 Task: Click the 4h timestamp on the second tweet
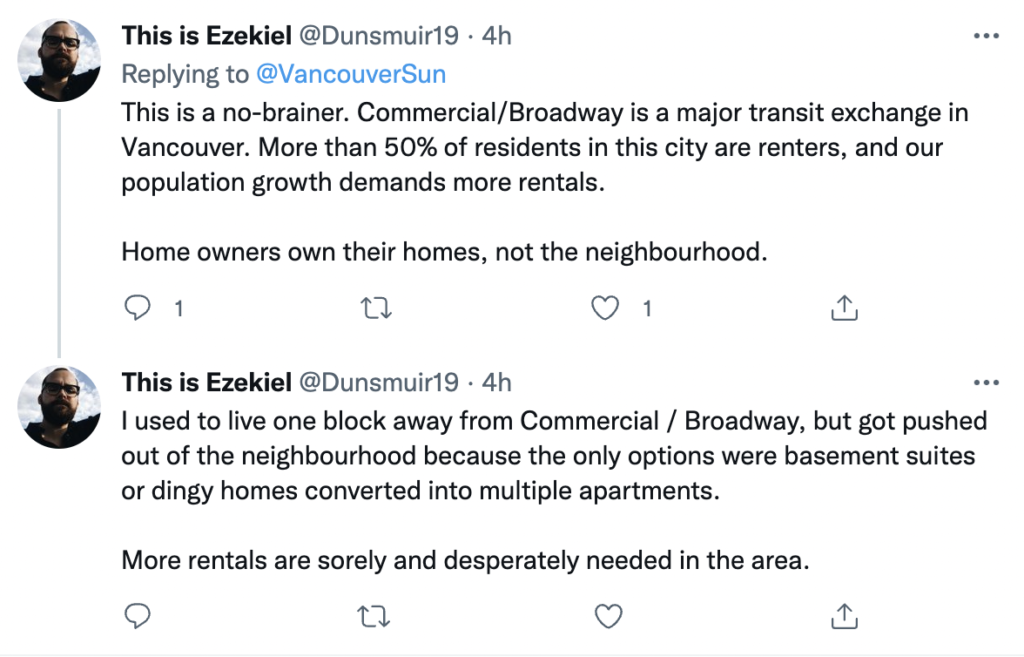[496, 383]
